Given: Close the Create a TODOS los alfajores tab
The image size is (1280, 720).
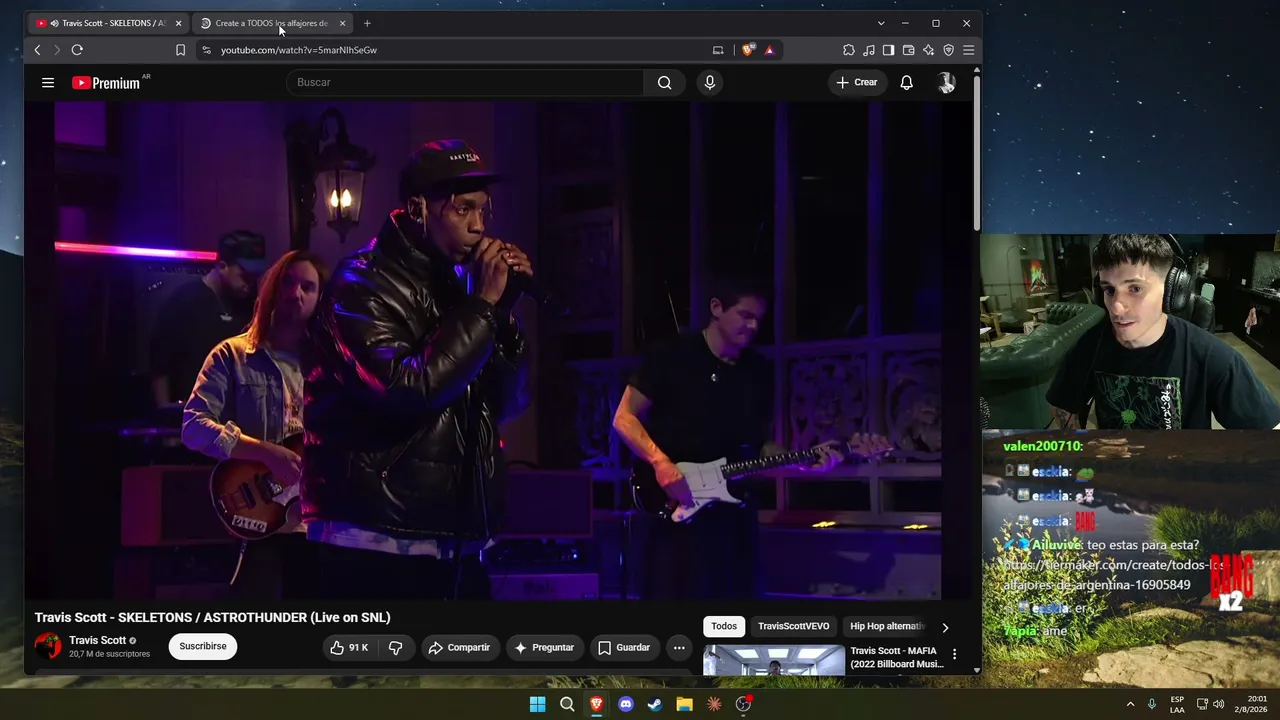Looking at the screenshot, I should [x=342, y=23].
